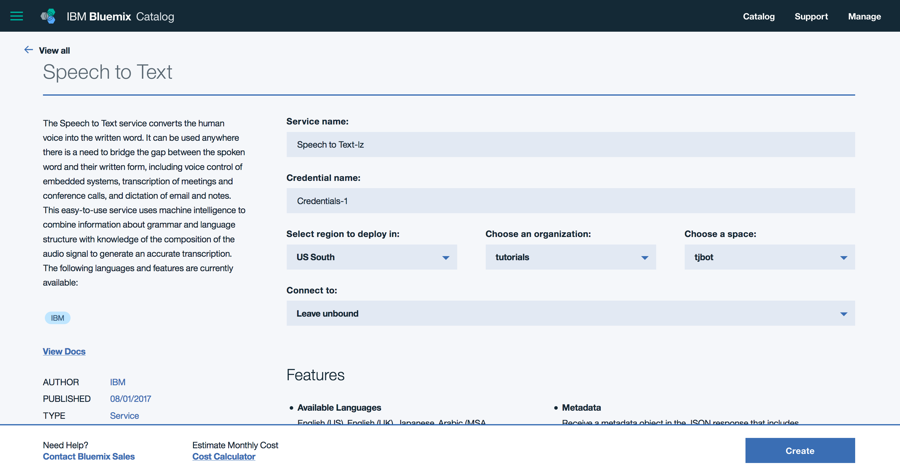
Task: Click the Need Help? text
Action: coord(65,445)
